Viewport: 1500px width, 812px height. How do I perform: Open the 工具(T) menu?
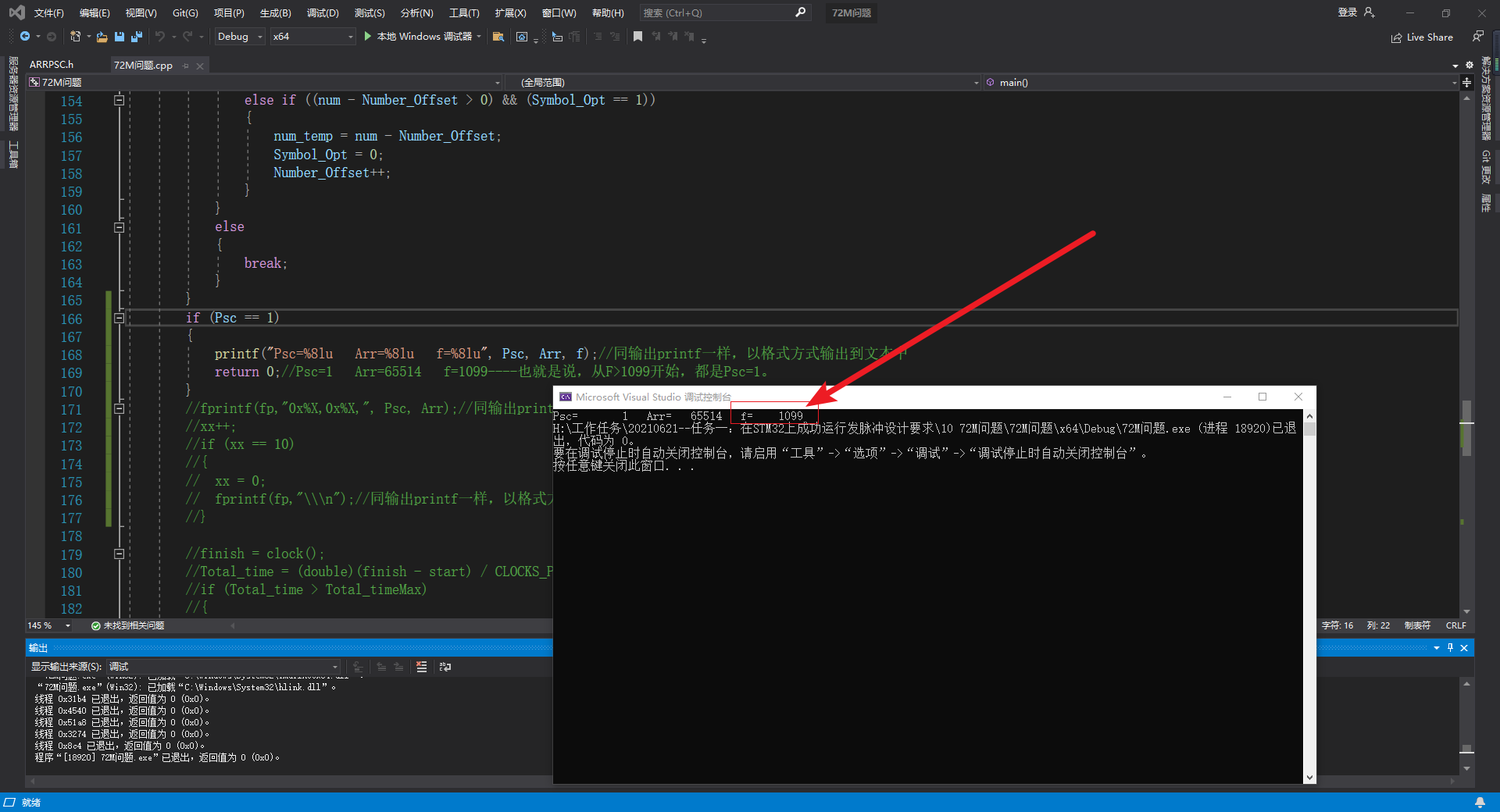pos(464,12)
